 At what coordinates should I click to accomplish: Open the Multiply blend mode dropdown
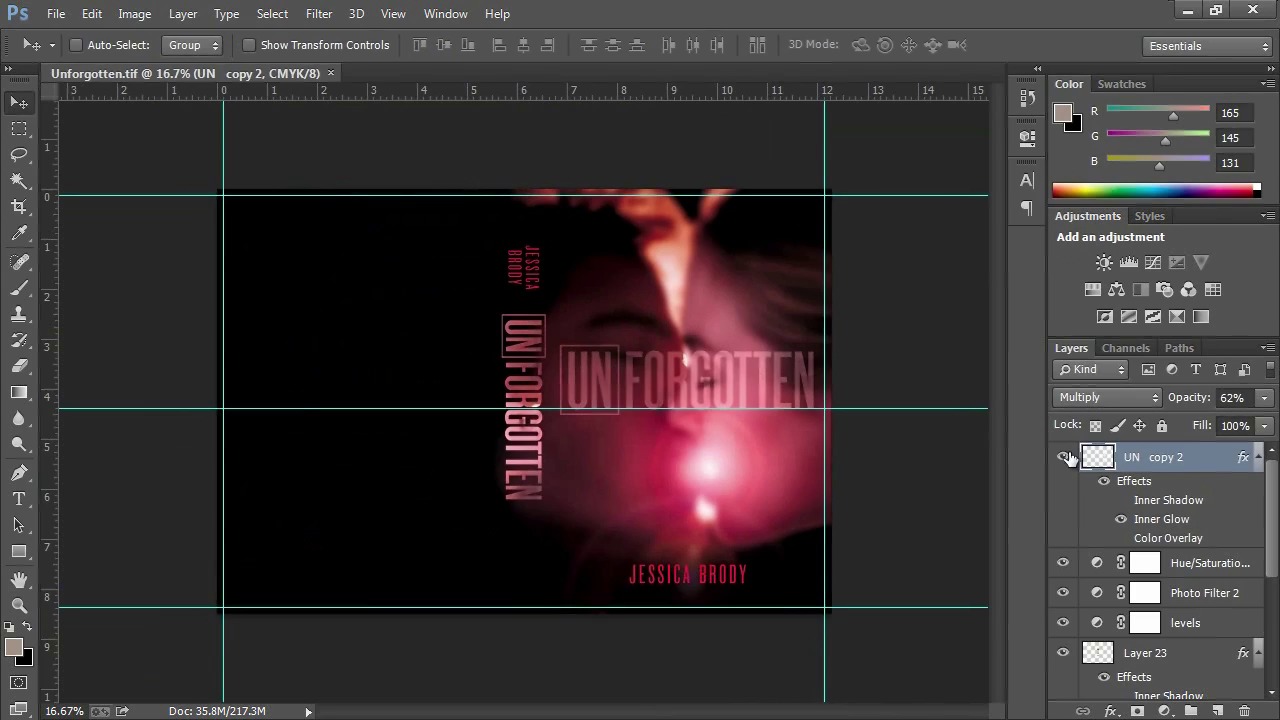1108,398
